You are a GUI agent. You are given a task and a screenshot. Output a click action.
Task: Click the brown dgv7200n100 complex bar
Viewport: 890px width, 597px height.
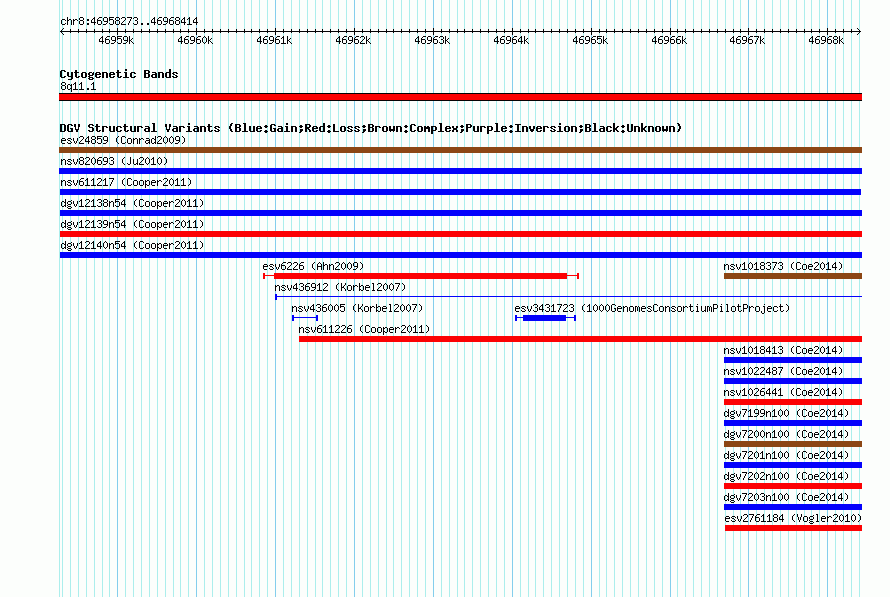[793, 444]
